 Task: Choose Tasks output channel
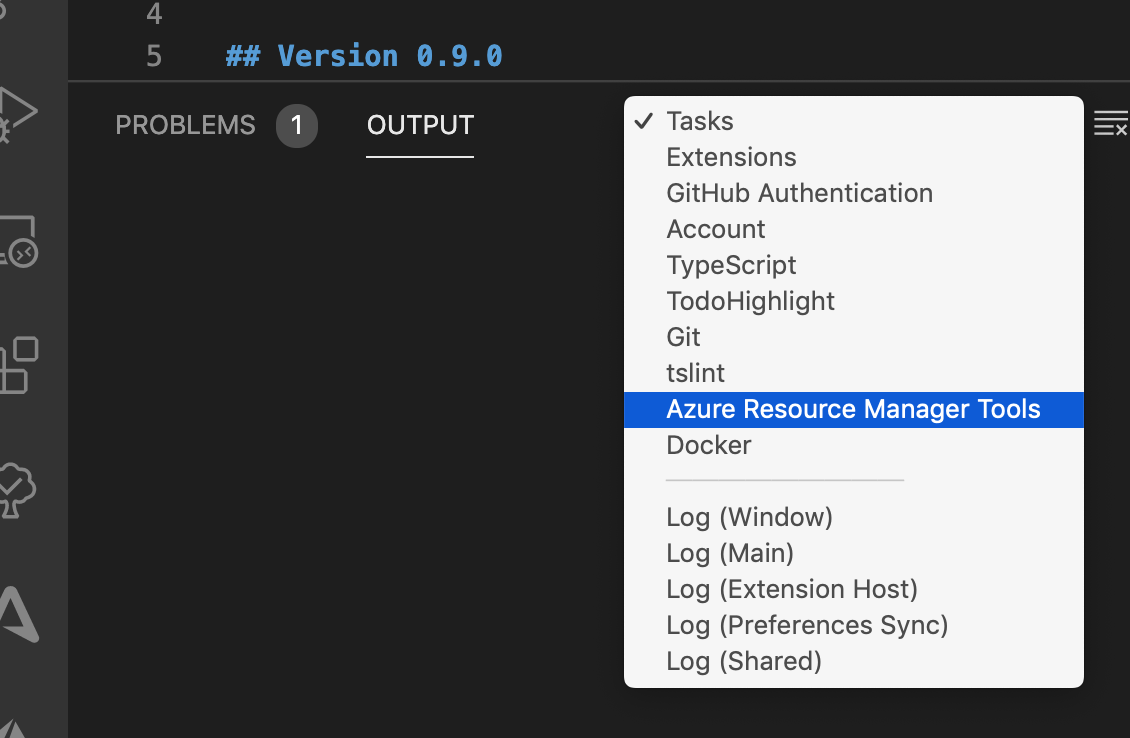click(x=853, y=121)
